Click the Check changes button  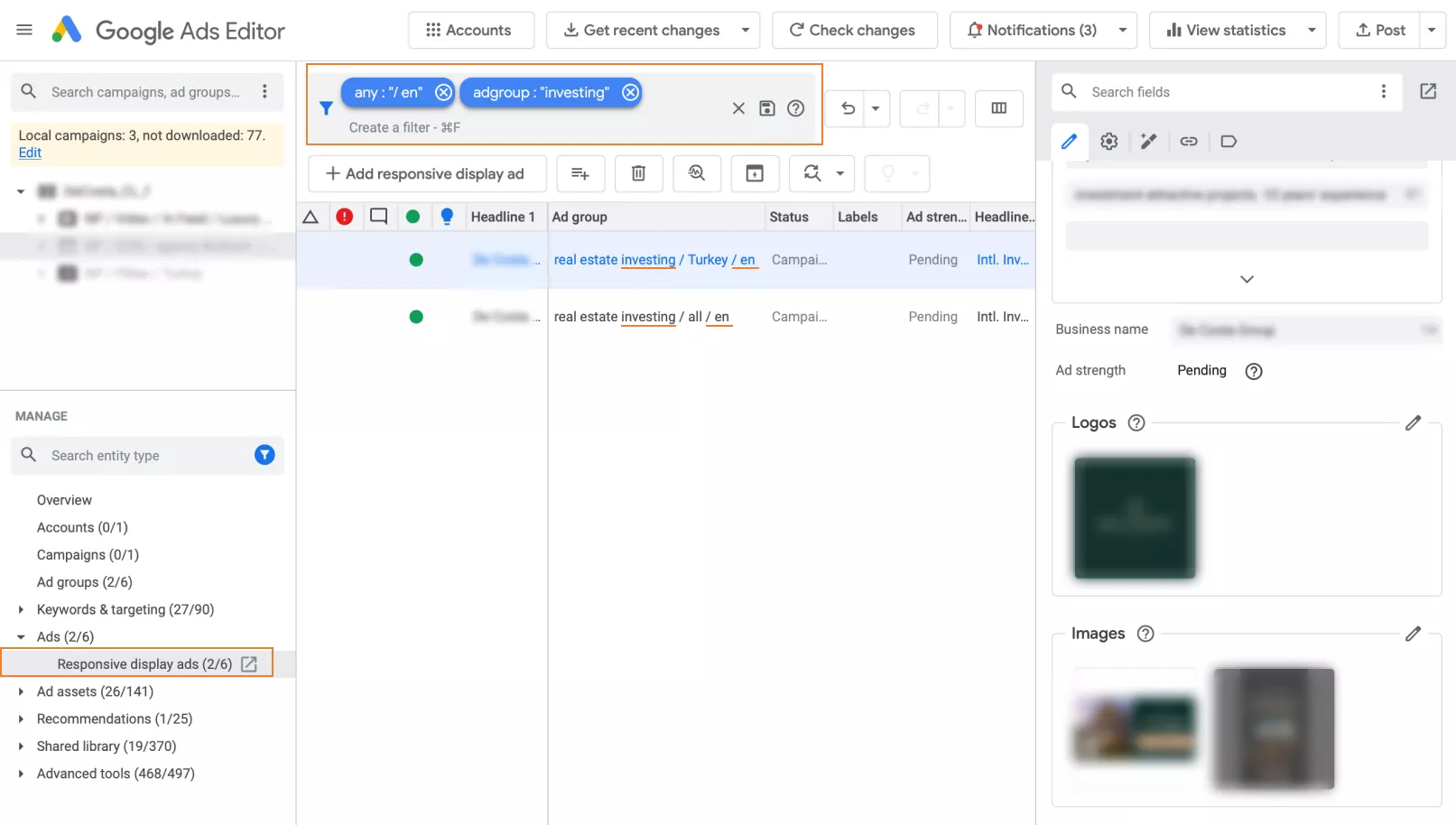pos(853,30)
